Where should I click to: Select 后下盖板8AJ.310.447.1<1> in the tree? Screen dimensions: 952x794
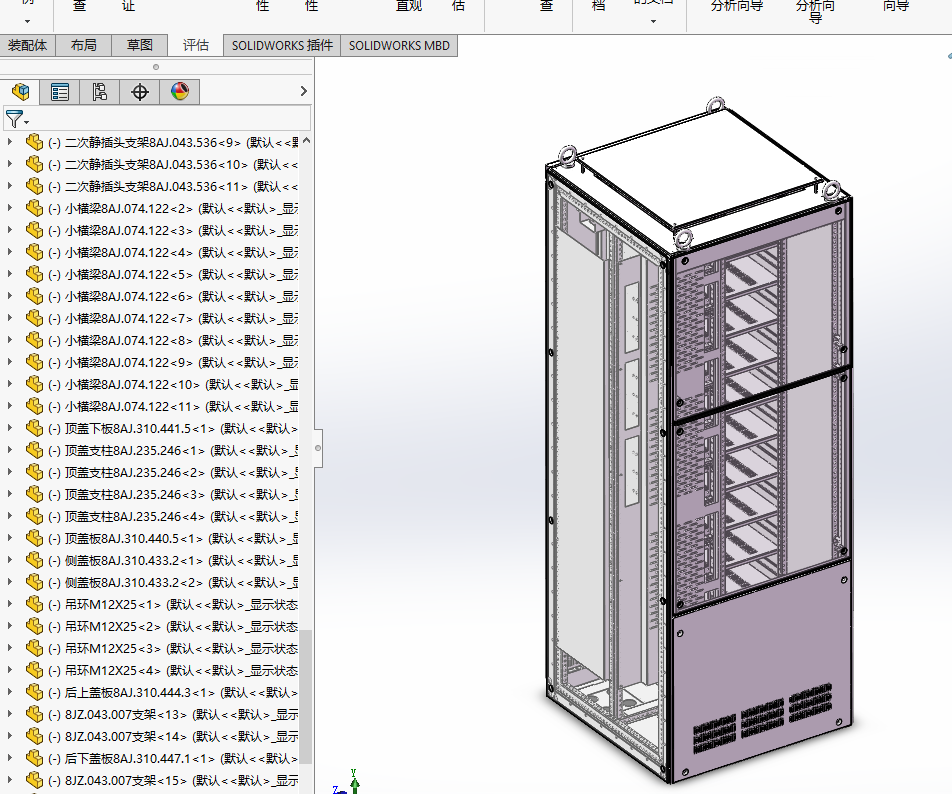(x=173, y=758)
